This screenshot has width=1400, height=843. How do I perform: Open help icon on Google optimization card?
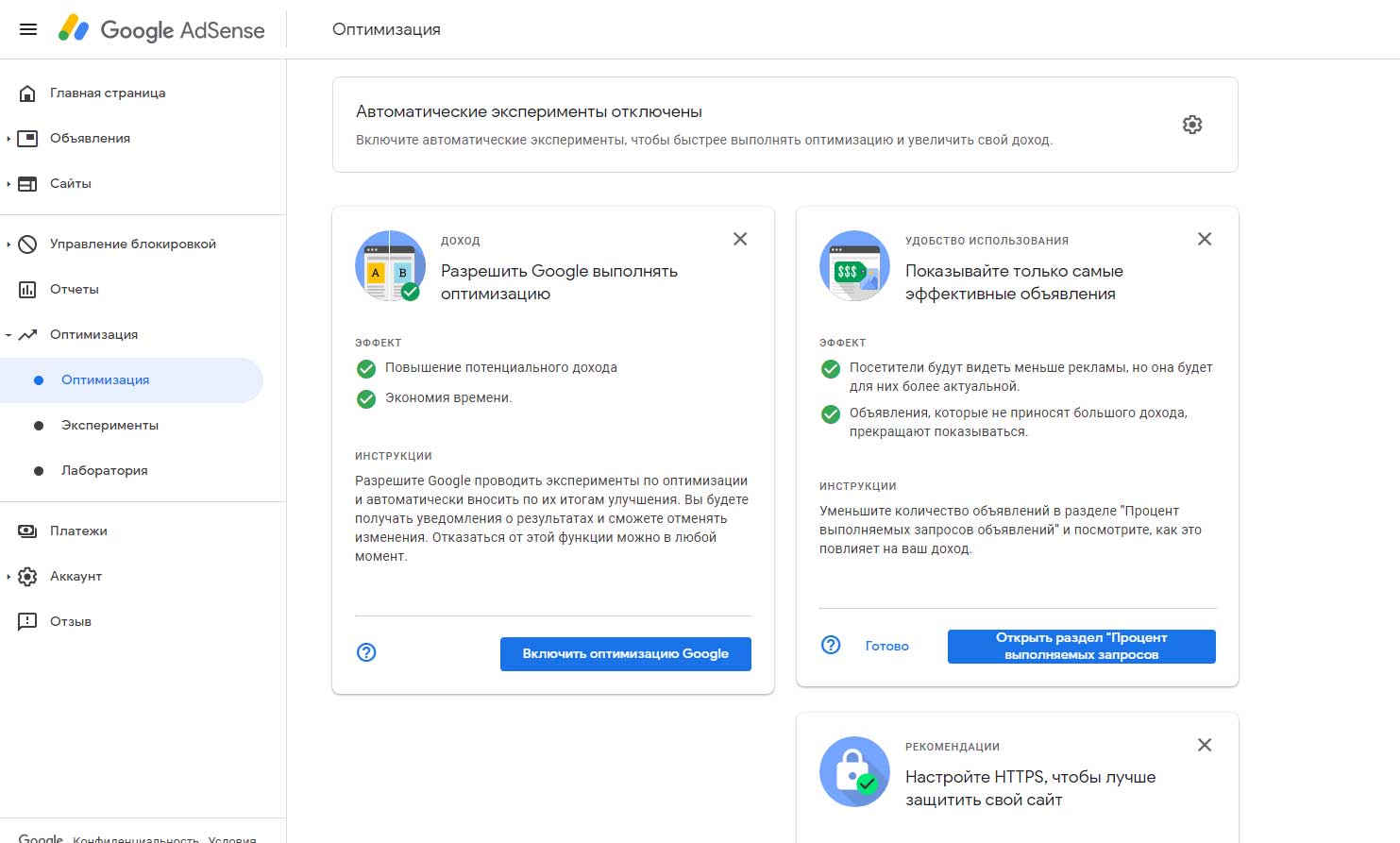(366, 651)
